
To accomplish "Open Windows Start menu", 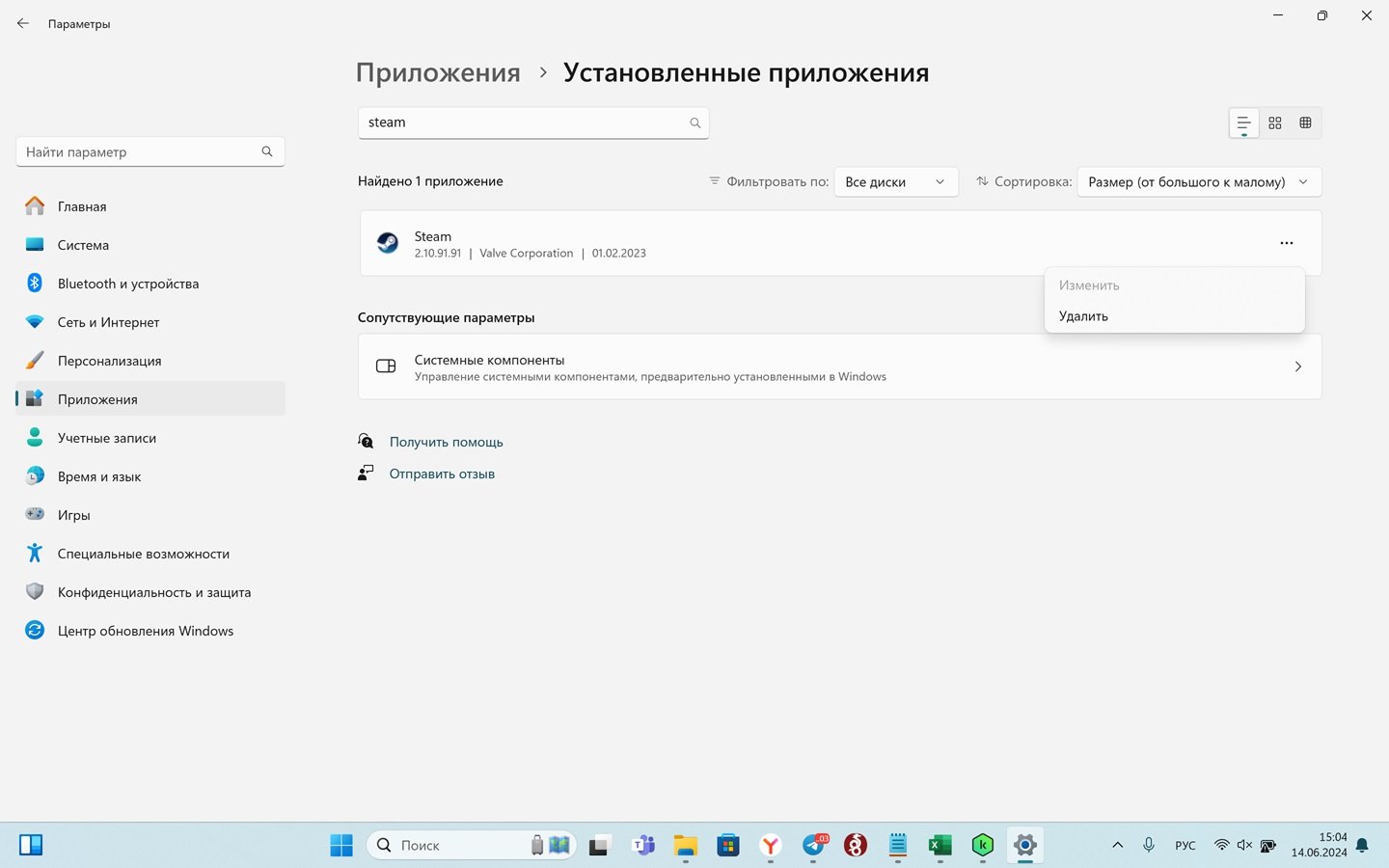I will point(341,846).
